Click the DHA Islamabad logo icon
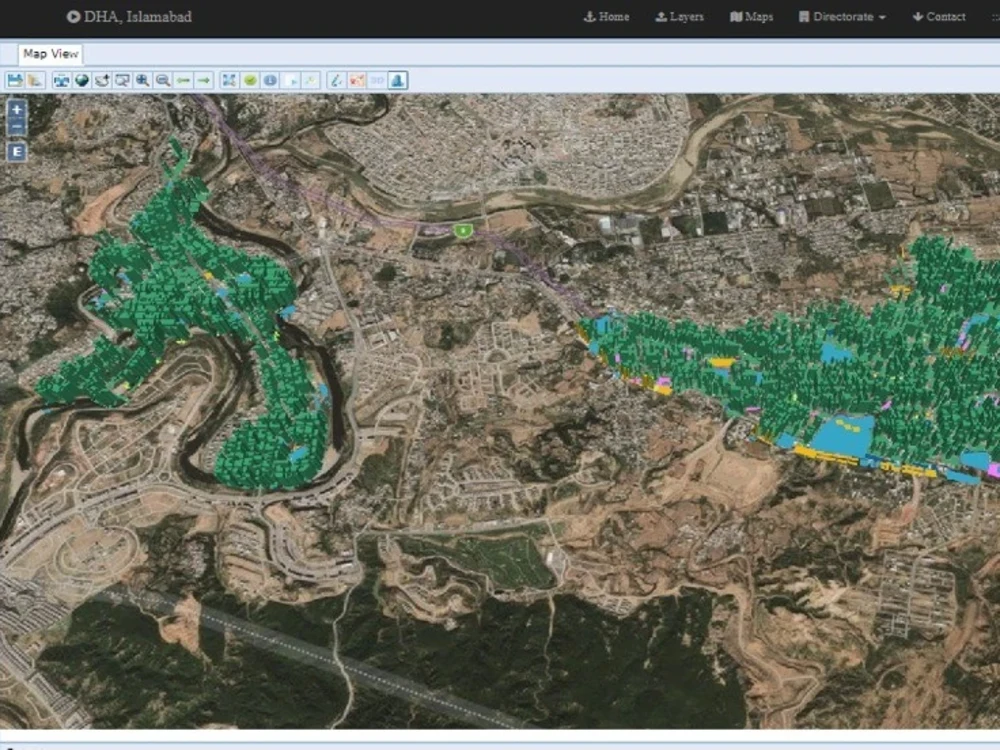The width and height of the screenshot is (1000, 750). click(x=72, y=16)
